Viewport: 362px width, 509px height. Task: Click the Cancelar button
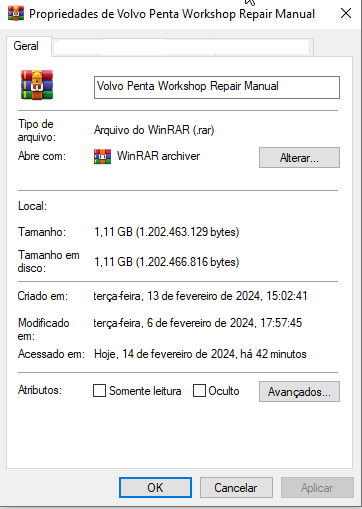[x=236, y=488]
